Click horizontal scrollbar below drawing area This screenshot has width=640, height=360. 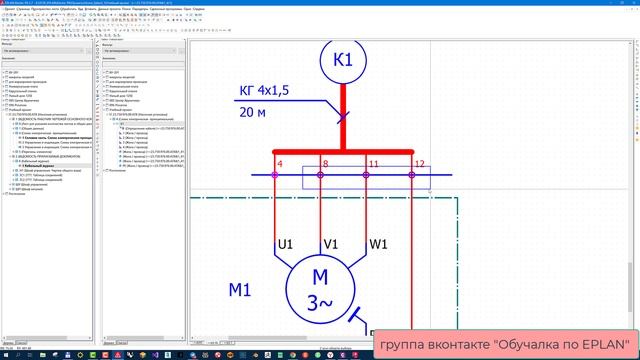[267, 338]
